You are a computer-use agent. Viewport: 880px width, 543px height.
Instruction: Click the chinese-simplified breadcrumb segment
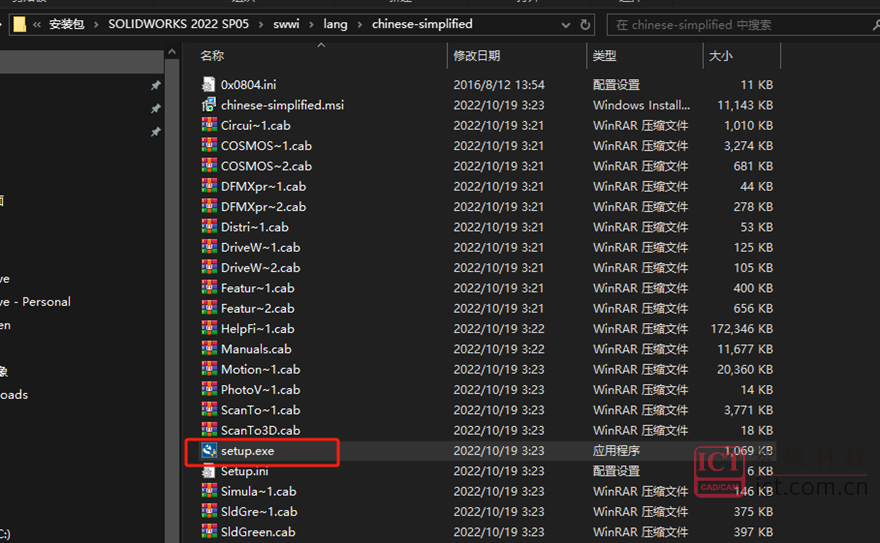coord(422,24)
